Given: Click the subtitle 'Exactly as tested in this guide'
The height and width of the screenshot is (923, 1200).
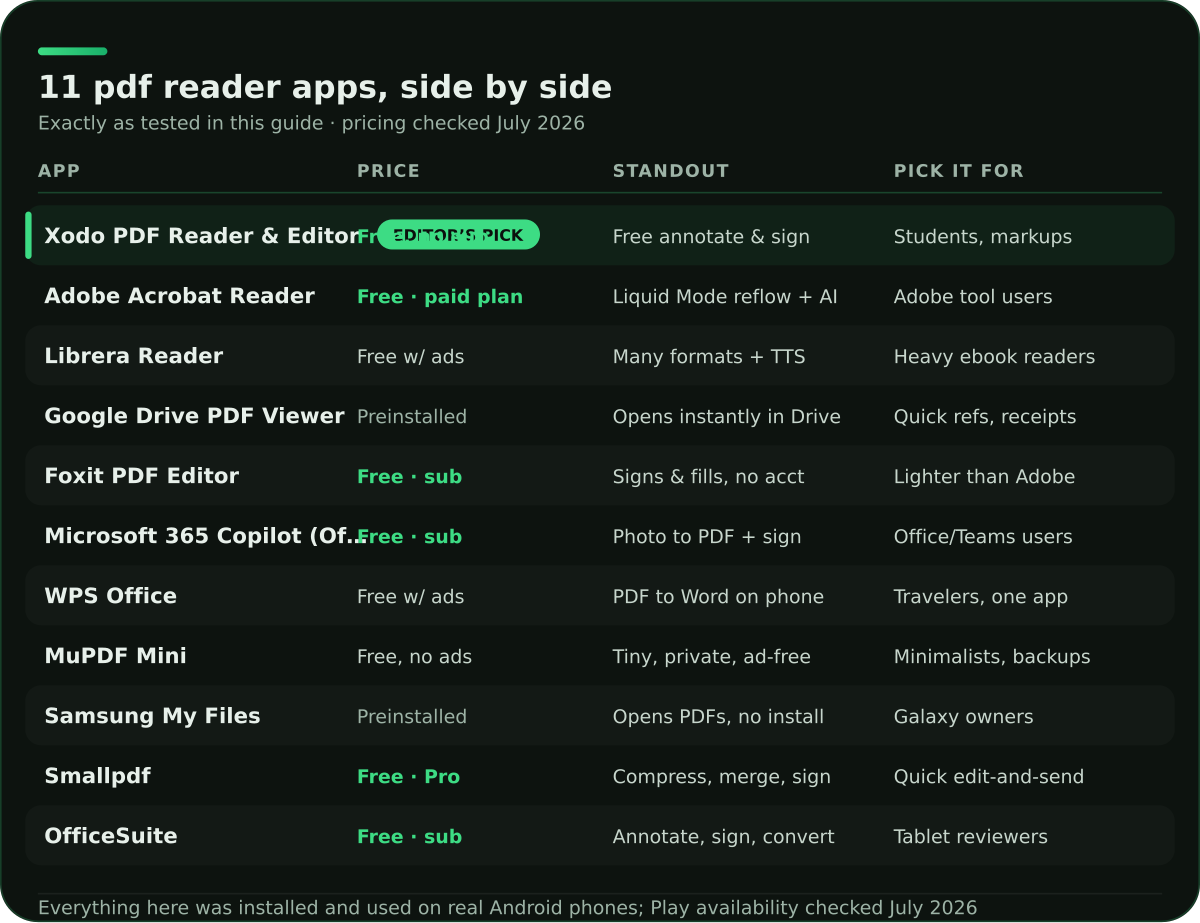Looking at the screenshot, I should tap(180, 123).
